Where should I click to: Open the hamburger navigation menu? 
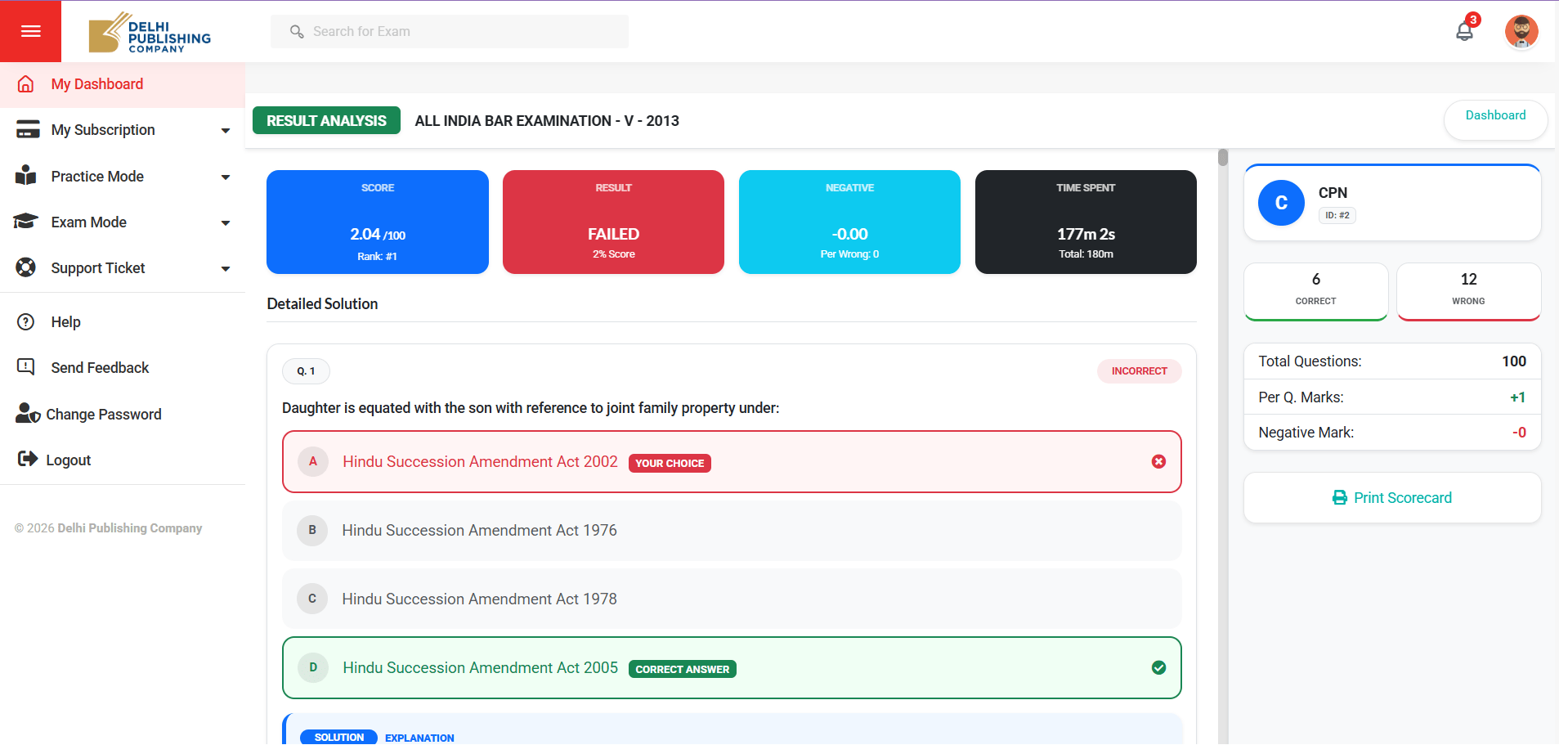click(30, 31)
